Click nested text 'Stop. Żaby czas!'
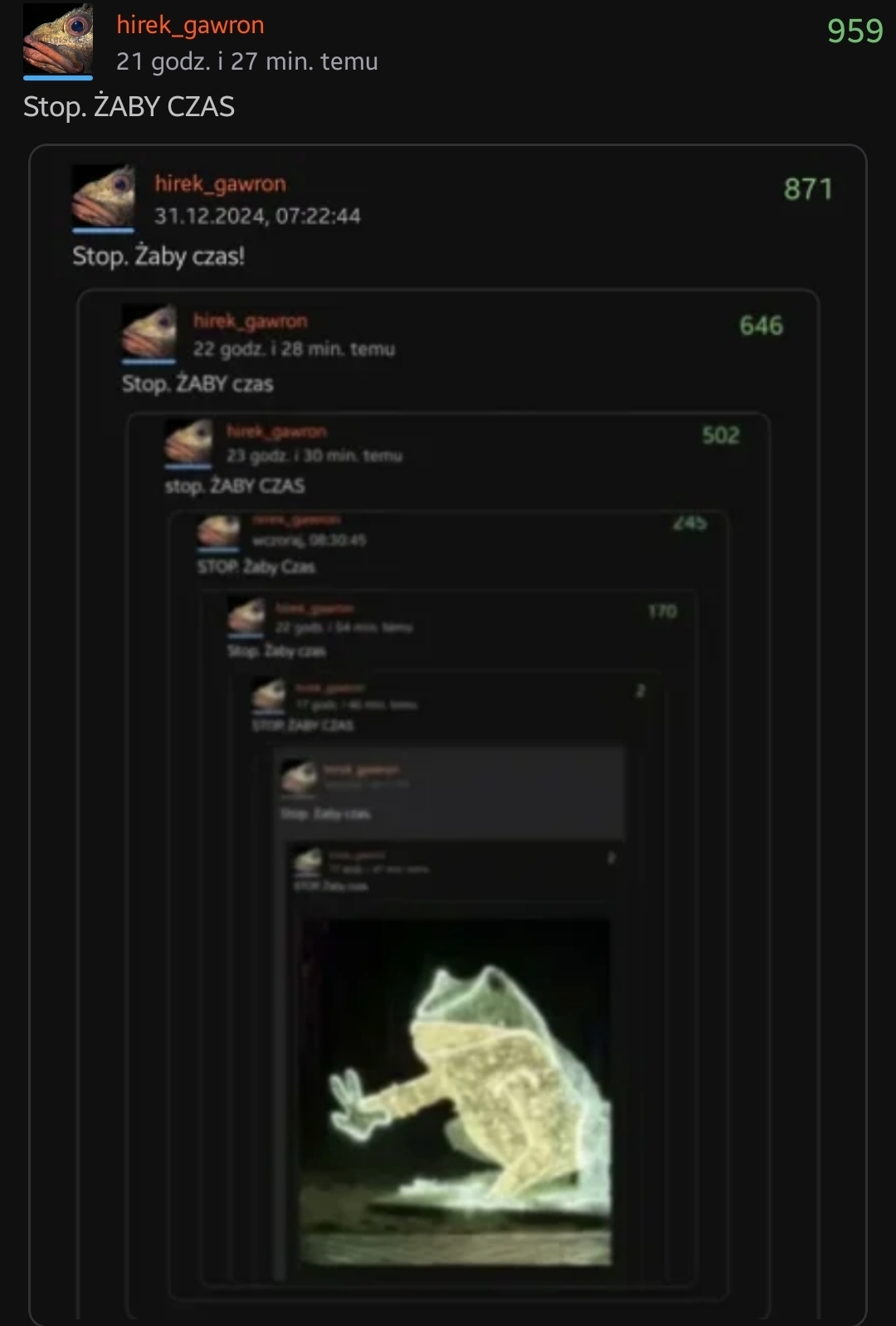The image size is (896, 1326). [158, 256]
